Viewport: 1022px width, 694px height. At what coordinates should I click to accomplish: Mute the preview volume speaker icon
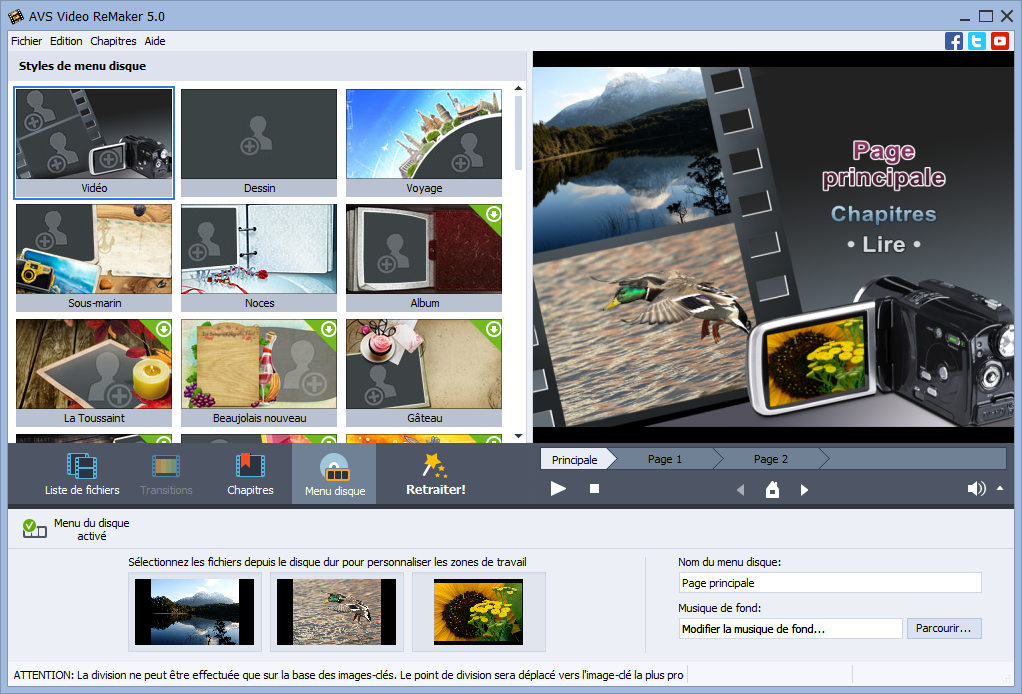tap(976, 489)
